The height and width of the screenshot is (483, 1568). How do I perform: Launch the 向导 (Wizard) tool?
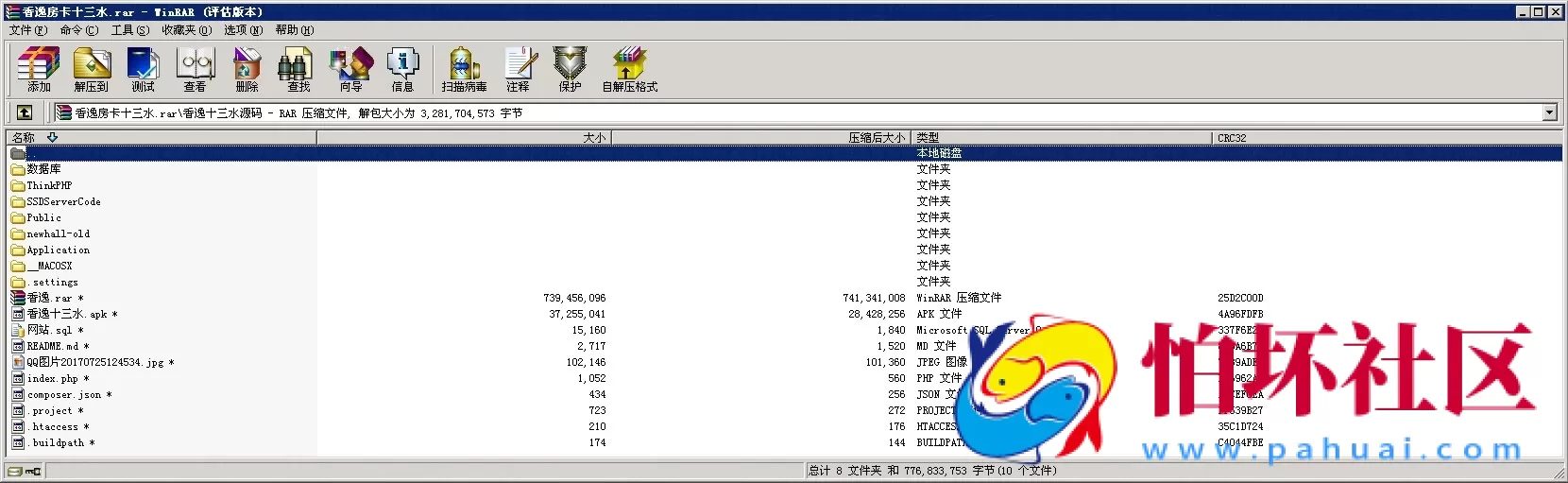click(351, 70)
